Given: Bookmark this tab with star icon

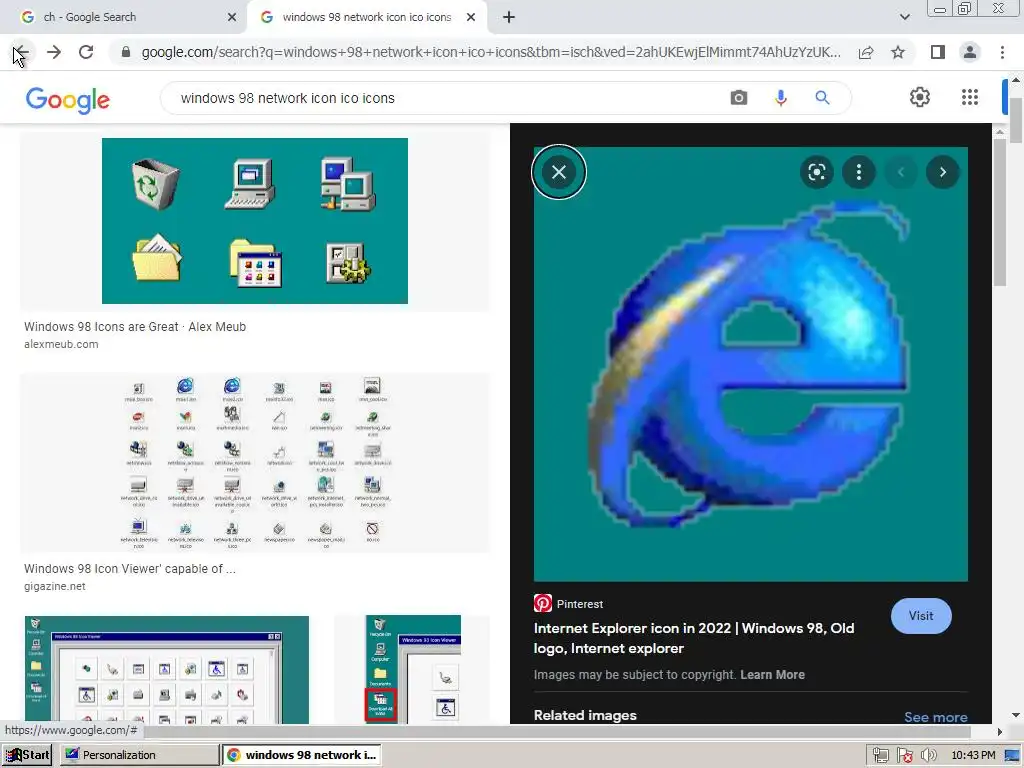Looking at the screenshot, I should coord(898,52).
